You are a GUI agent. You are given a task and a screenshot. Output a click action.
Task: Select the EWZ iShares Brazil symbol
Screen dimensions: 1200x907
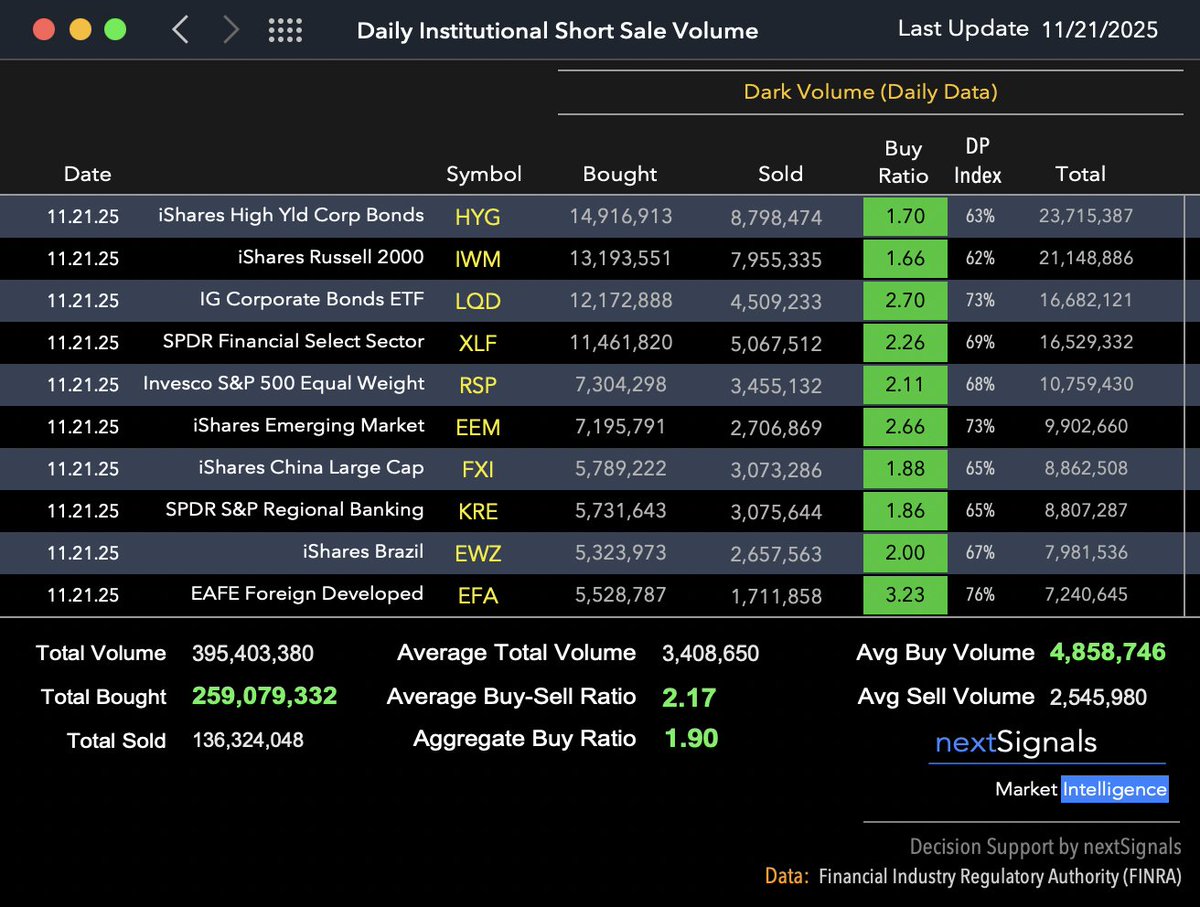478,553
